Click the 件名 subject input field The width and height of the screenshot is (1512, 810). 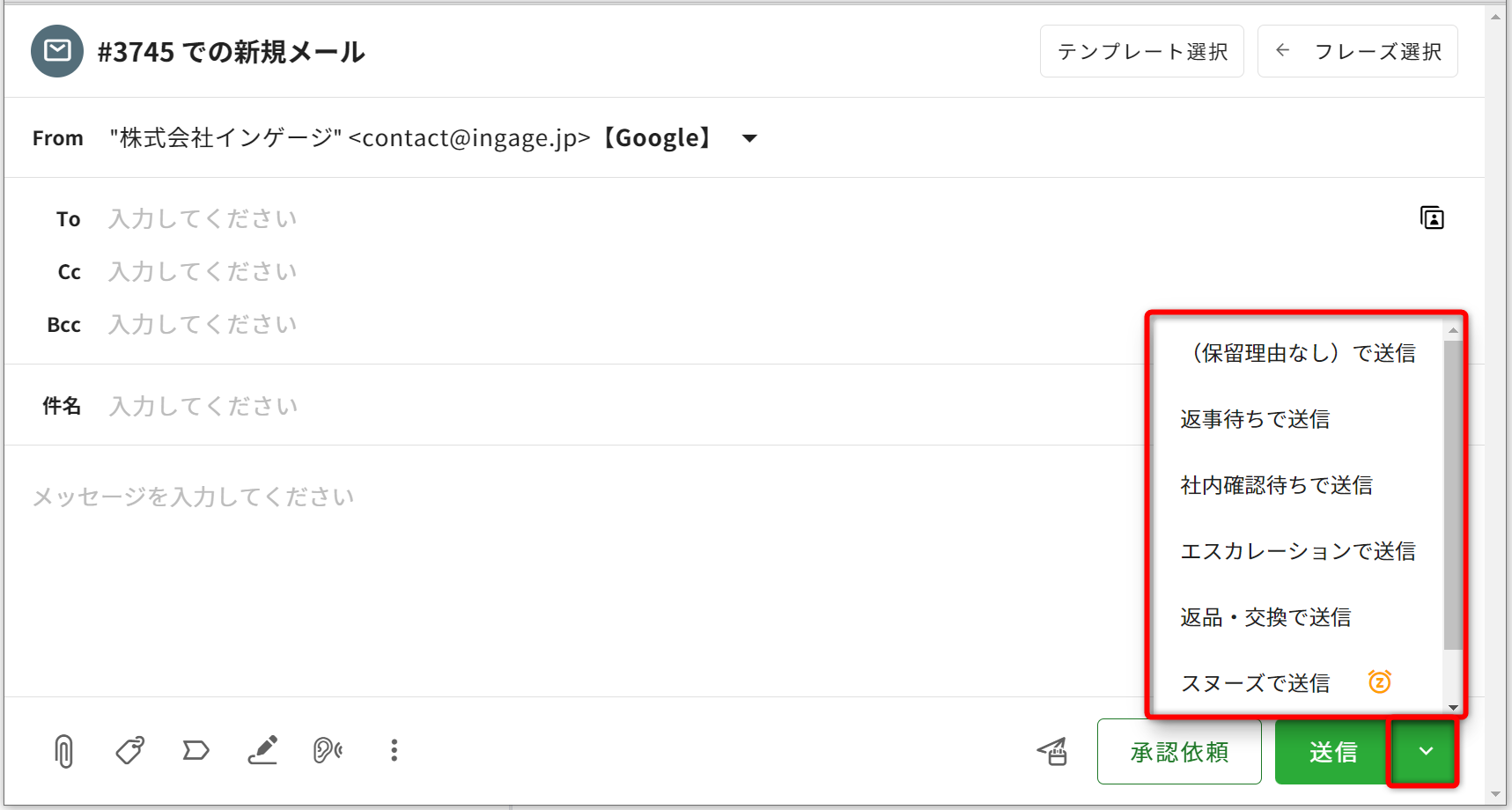point(528,406)
